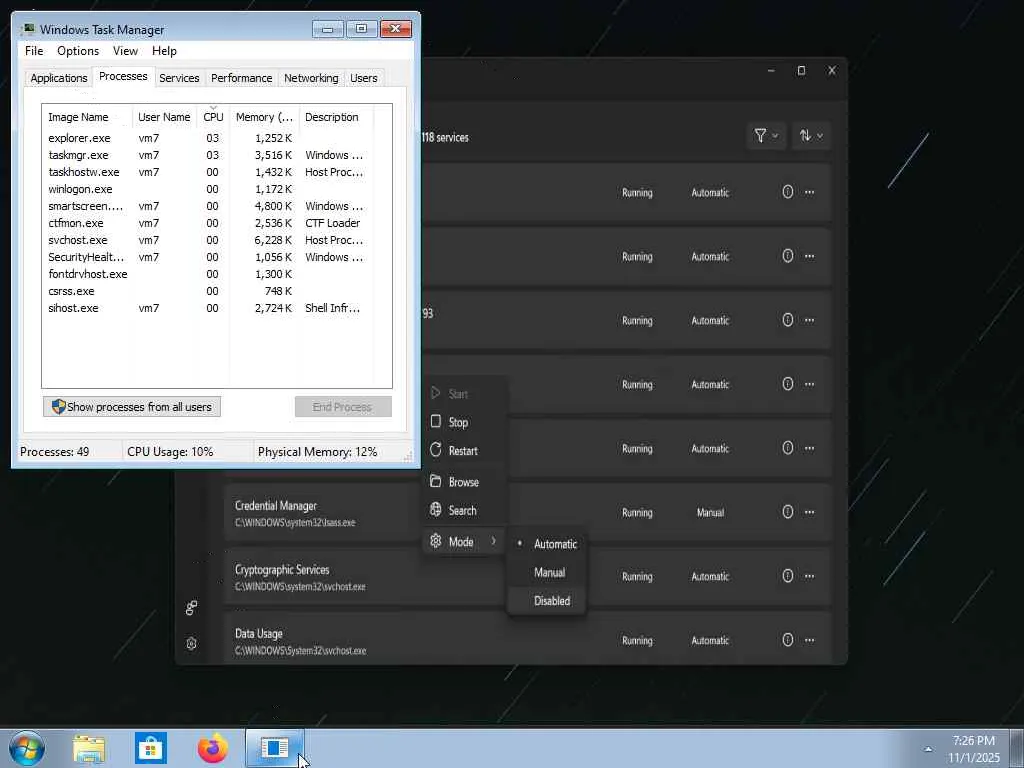Show info for Cryptographic Services

788,576
